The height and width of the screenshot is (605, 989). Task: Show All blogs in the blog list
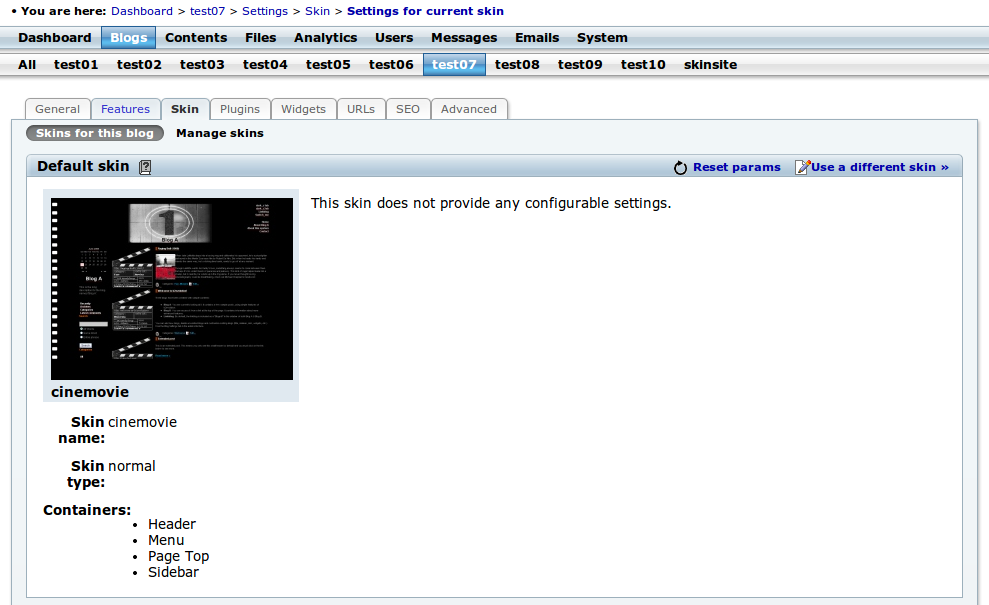coord(27,65)
